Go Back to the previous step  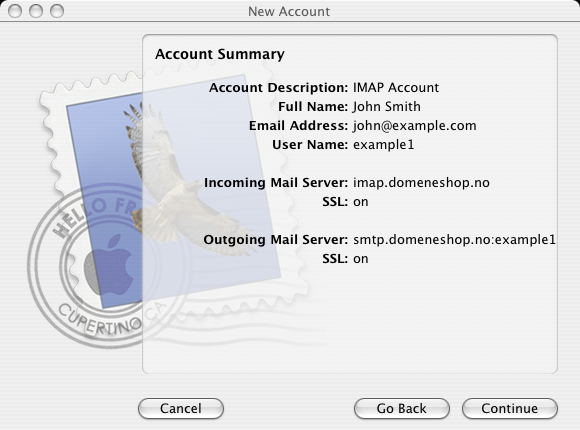402,409
